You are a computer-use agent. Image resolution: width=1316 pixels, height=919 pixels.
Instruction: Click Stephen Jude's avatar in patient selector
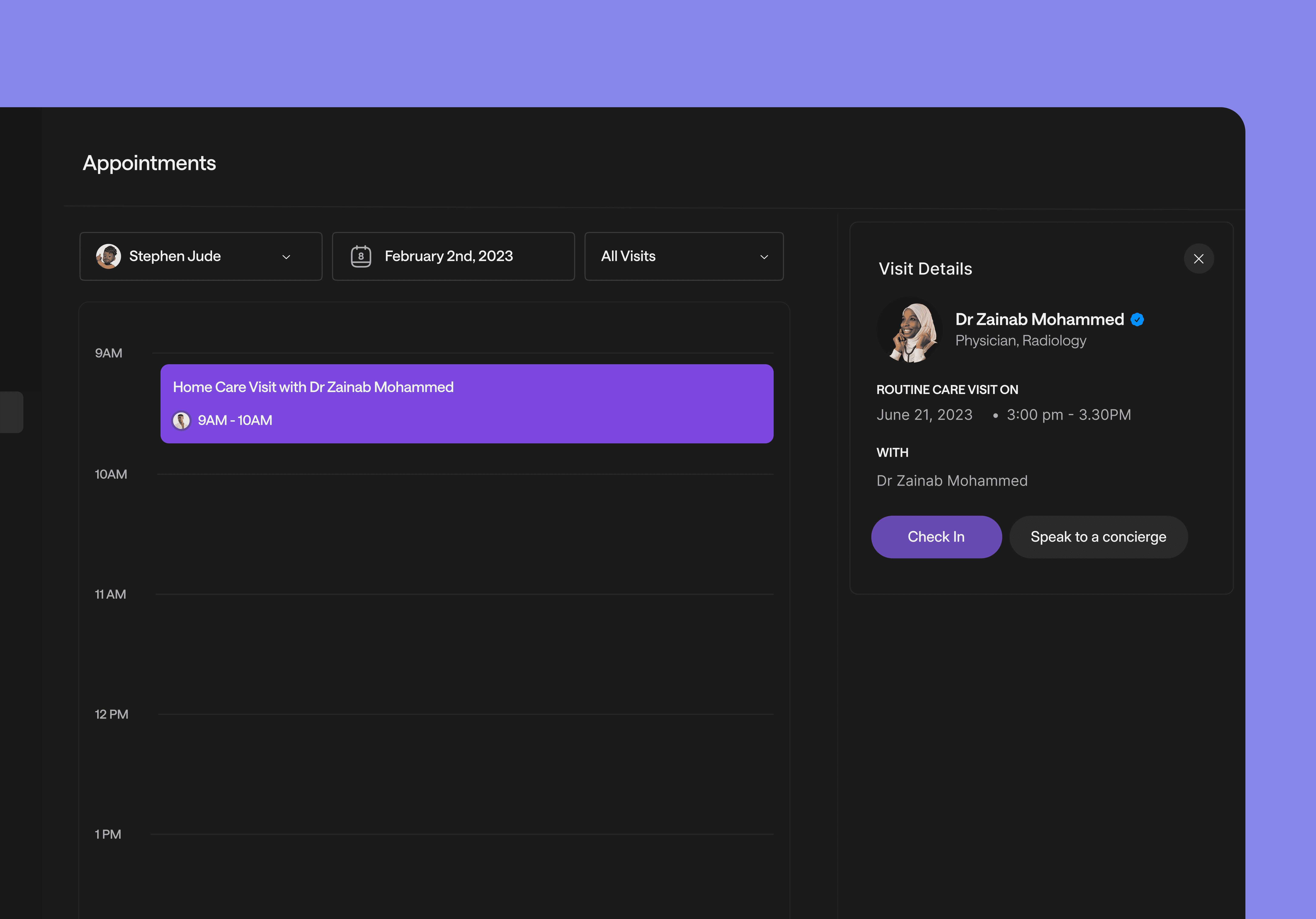[x=108, y=256]
